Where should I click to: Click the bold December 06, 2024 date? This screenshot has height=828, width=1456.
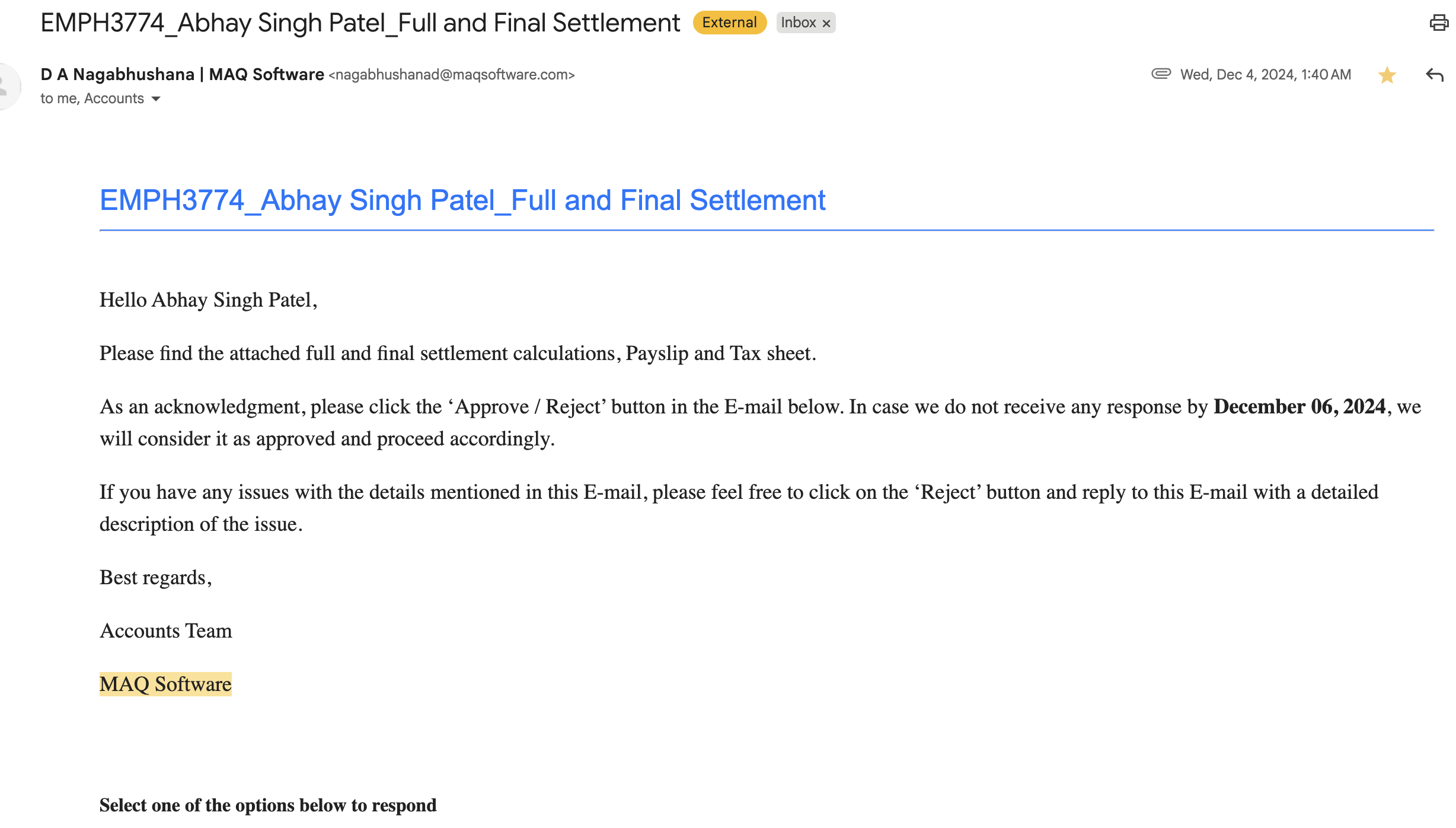point(1299,406)
